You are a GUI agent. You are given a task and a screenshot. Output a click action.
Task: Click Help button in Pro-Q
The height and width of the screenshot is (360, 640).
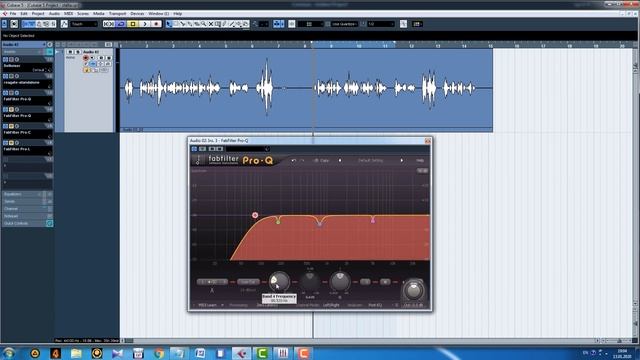tap(420, 160)
